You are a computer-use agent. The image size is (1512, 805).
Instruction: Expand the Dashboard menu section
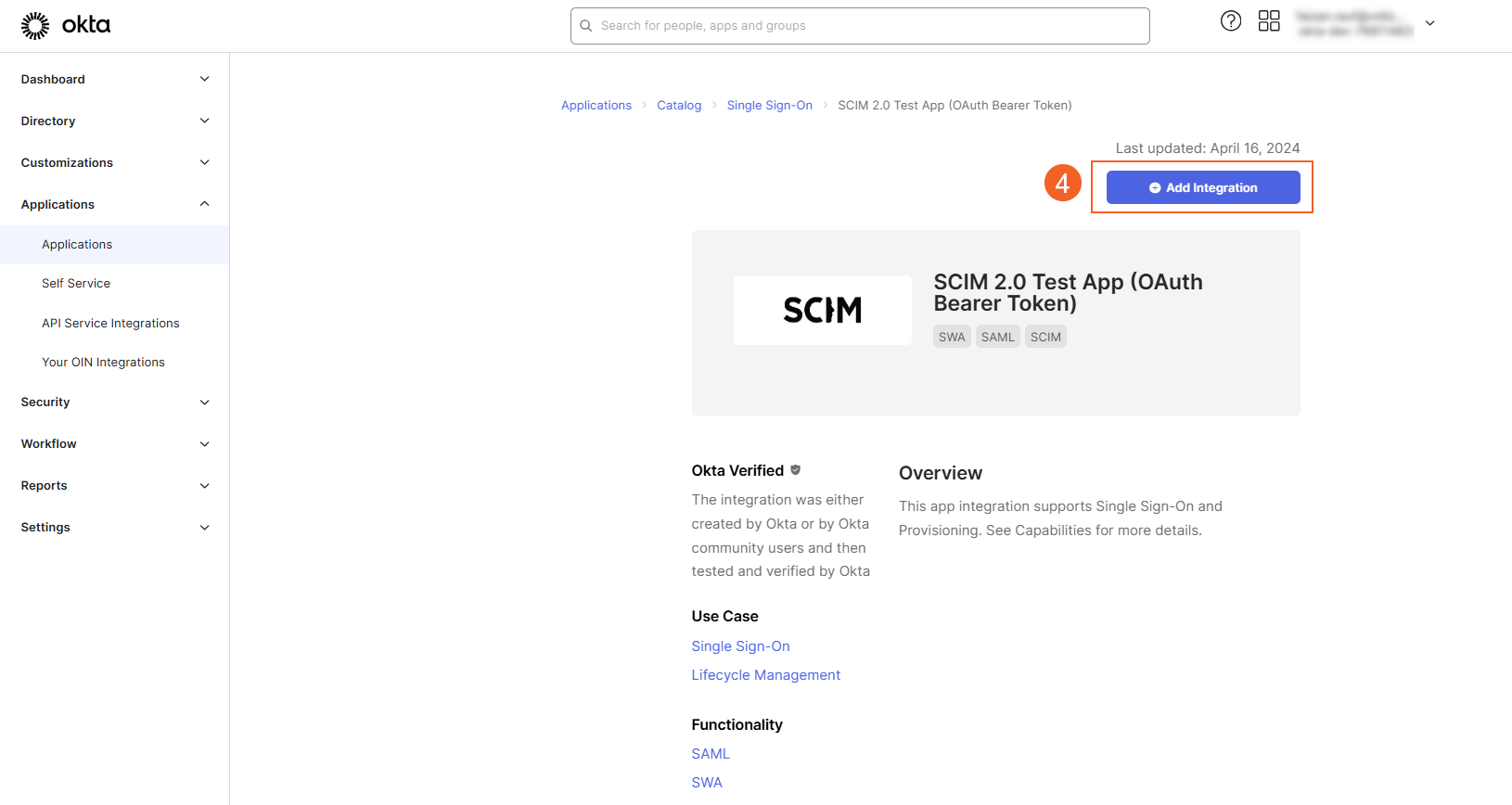204,80
